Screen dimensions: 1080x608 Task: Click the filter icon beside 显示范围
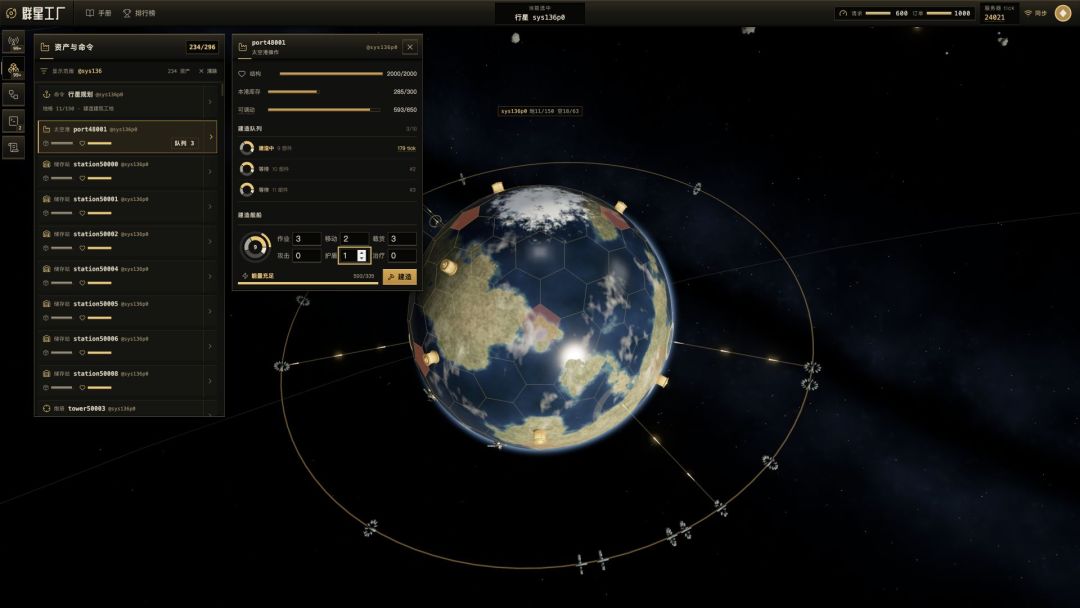tap(43, 71)
